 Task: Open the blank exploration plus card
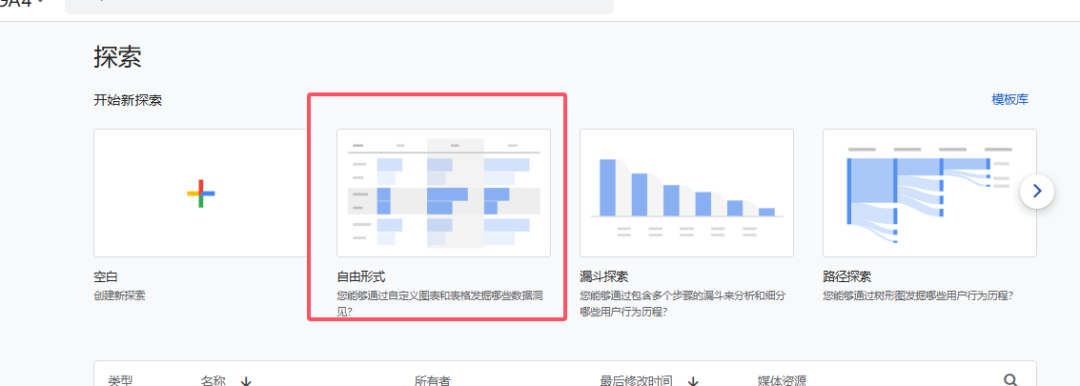click(200, 193)
